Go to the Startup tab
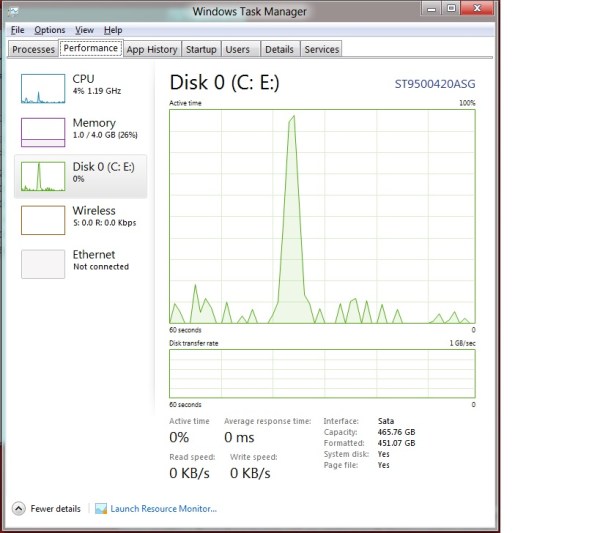Viewport: 600px width, 533px height. (x=201, y=49)
